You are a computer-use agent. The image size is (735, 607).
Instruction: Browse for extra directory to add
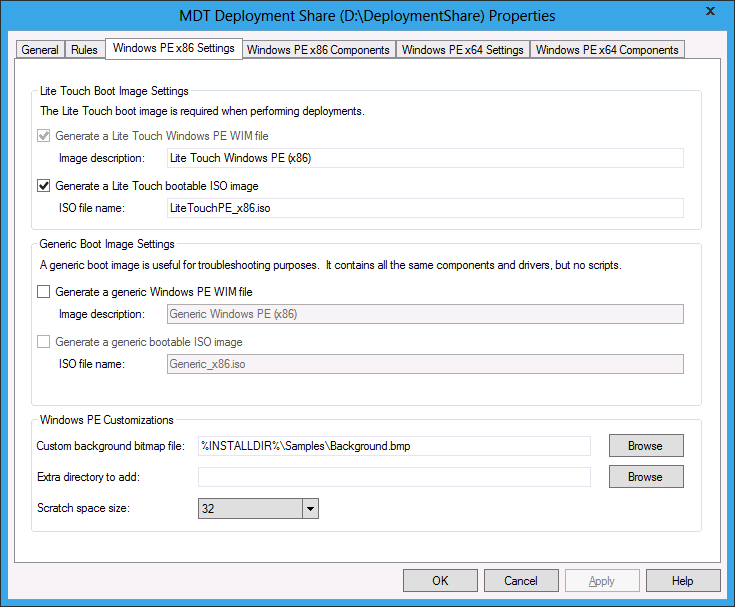pyautogui.click(x=646, y=476)
